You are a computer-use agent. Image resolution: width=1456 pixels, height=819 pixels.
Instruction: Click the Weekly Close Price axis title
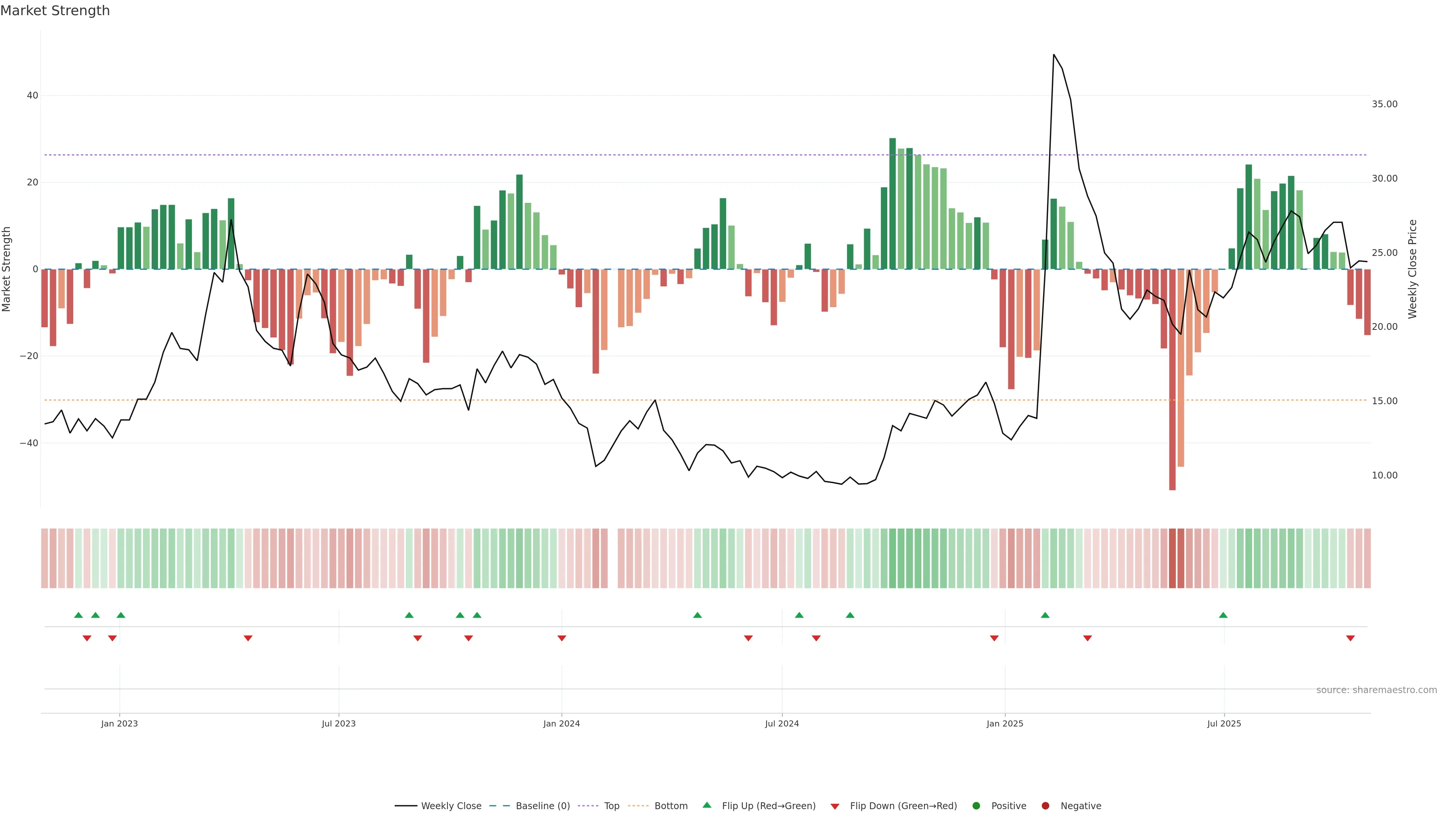coord(1412,269)
